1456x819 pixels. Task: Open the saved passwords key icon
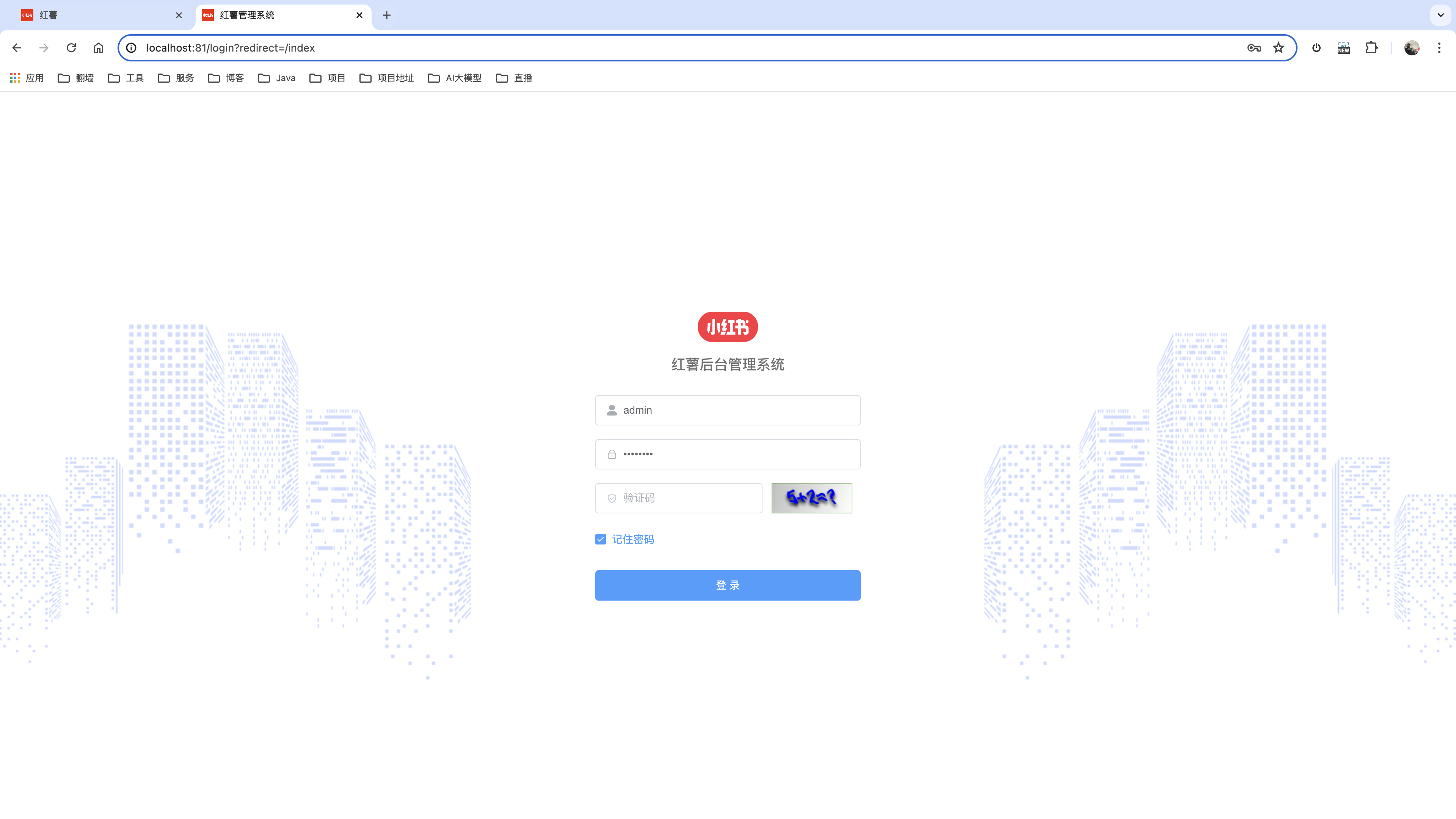point(1254,48)
